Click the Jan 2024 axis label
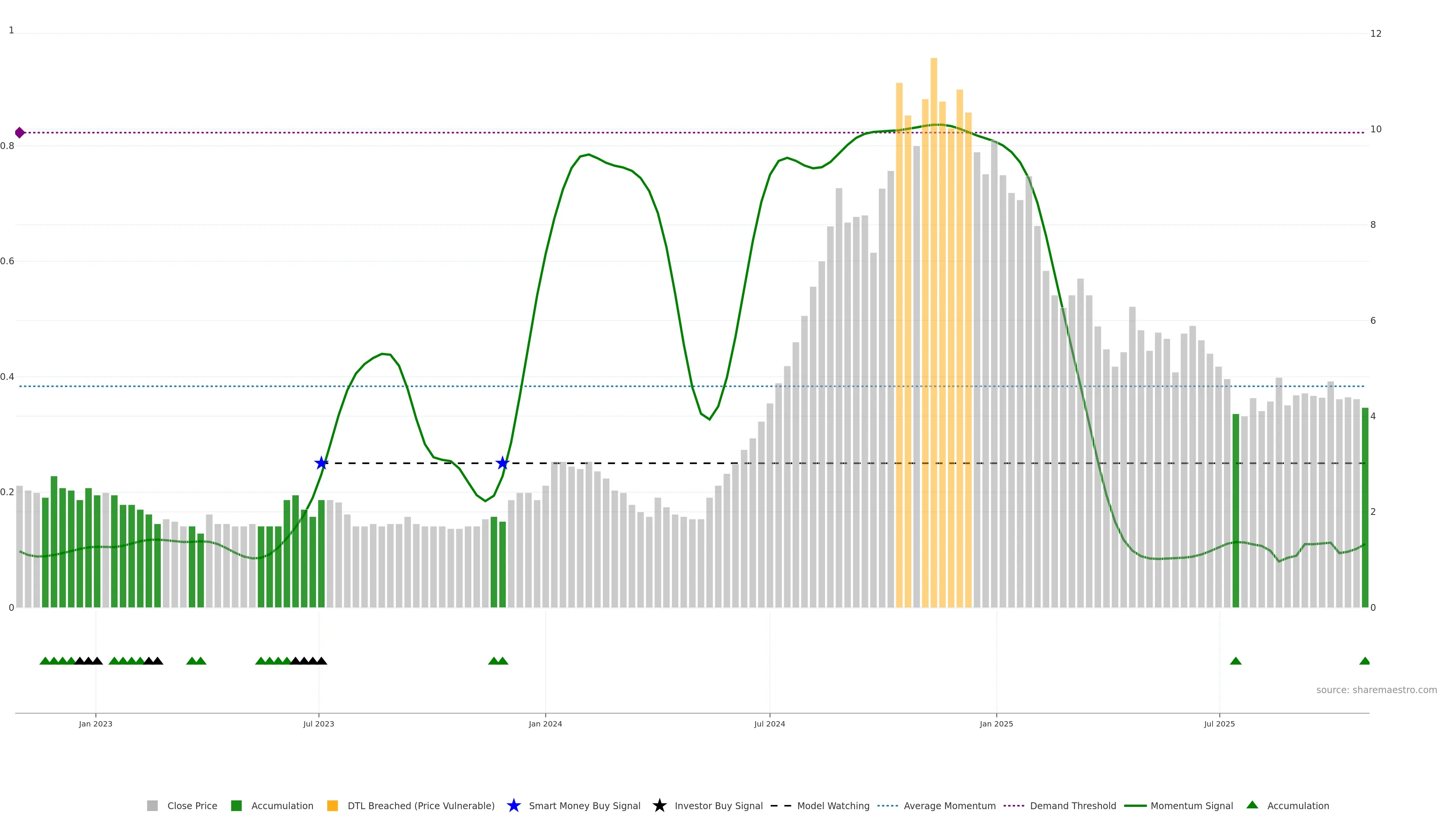Viewport: 1456px width, 819px height. click(x=545, y=723)
